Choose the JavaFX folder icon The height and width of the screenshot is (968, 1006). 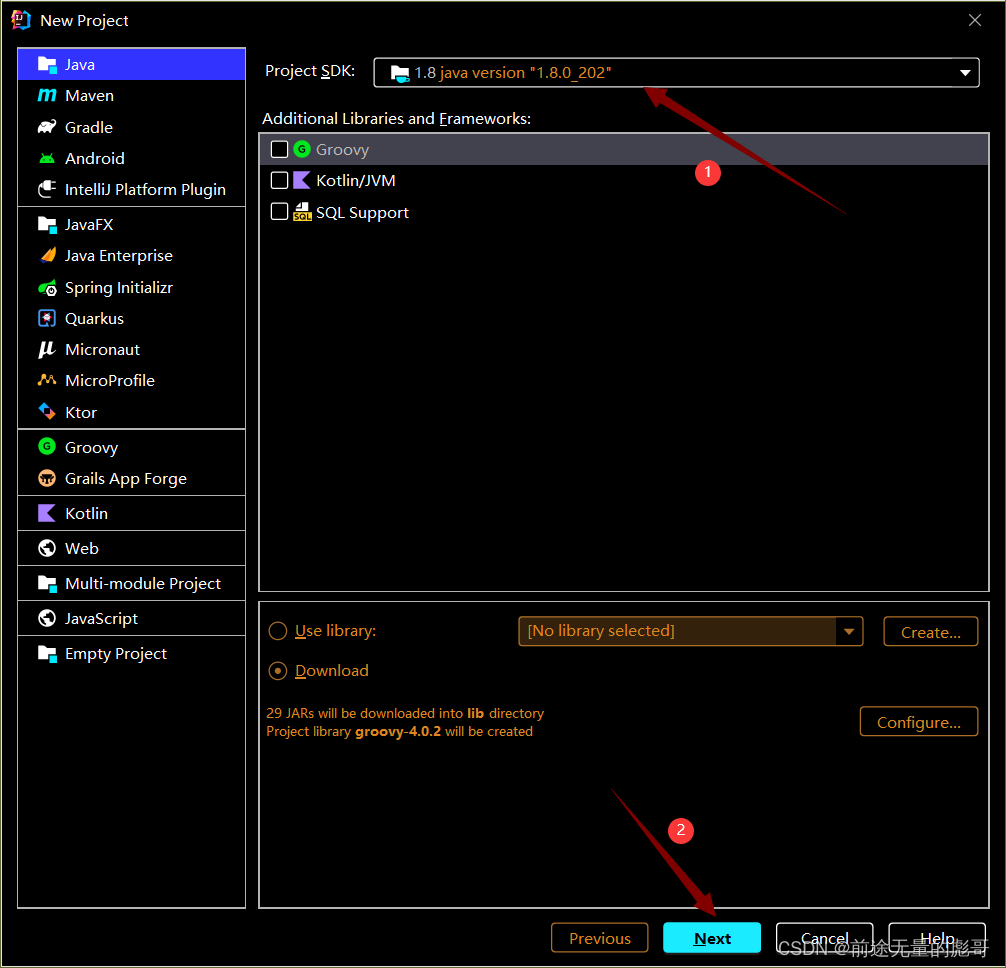[47, 225]
